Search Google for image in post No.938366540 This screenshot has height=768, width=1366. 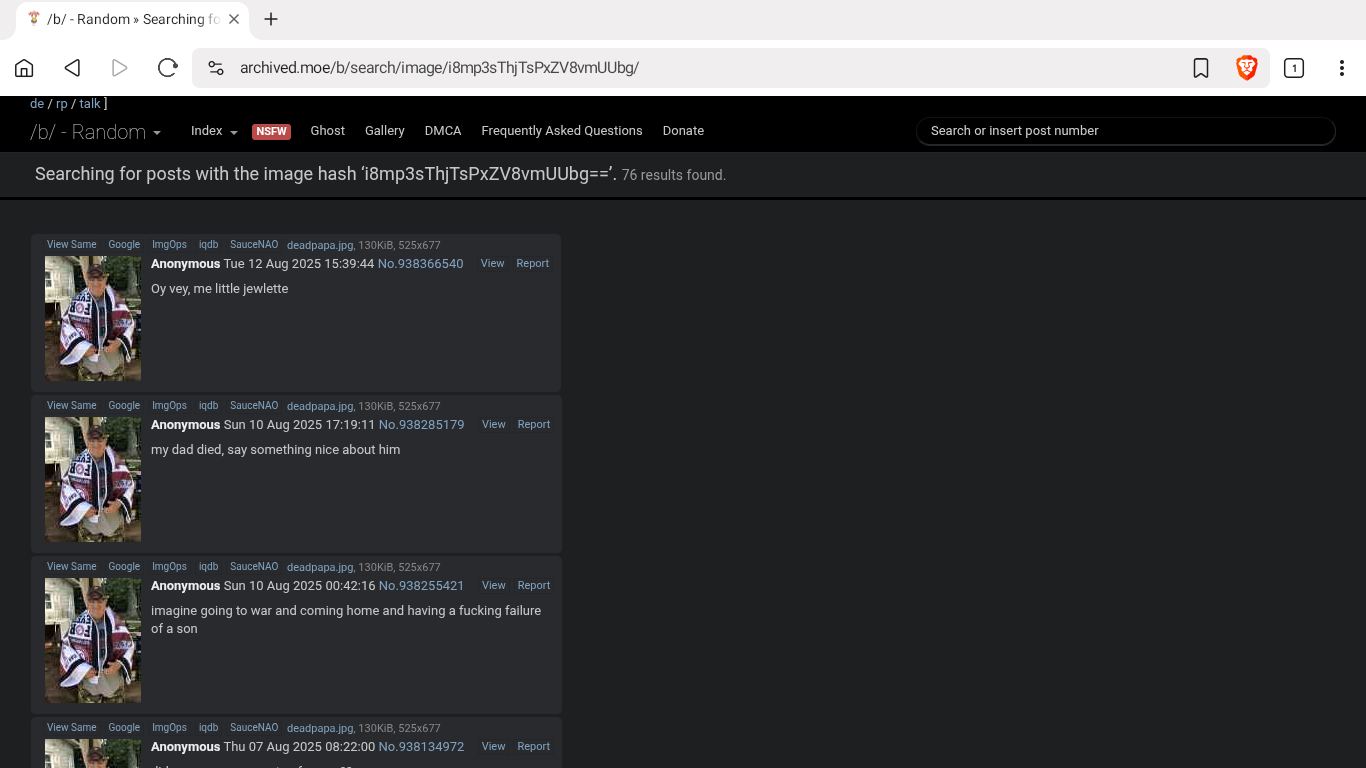[124, 245]
